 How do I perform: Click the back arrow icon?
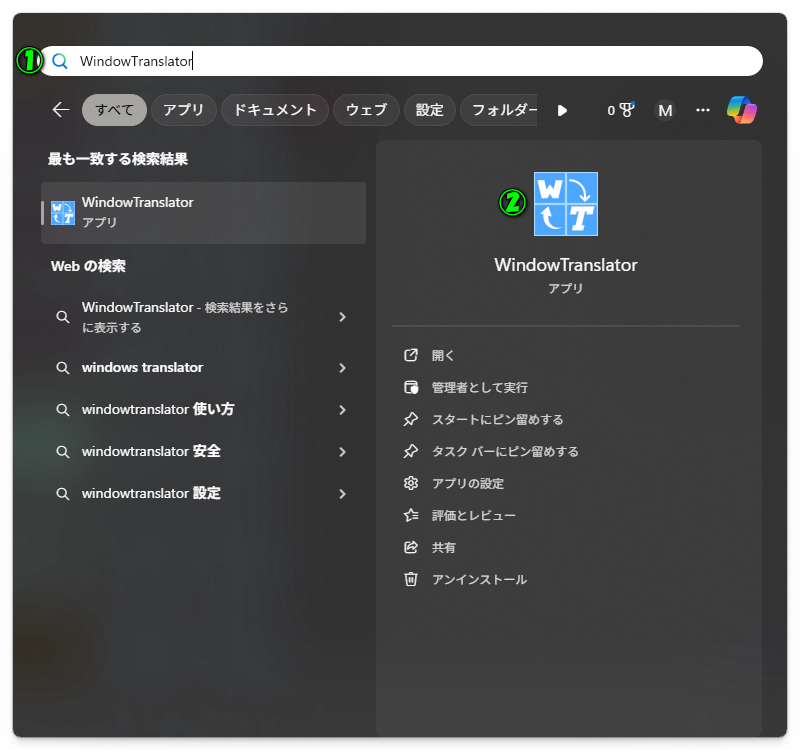click(61, 110)
